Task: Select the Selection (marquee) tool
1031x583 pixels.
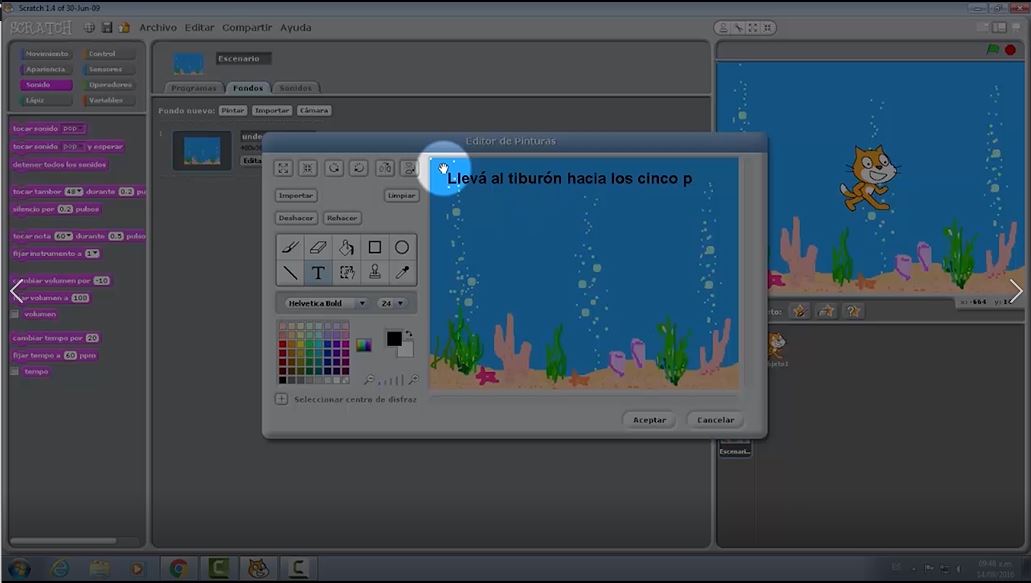Action: pyautogui.click(x=347, y=272)
